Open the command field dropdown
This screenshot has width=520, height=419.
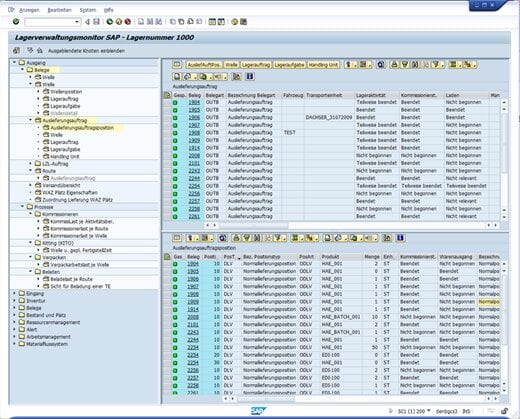(x=77, y=22)
